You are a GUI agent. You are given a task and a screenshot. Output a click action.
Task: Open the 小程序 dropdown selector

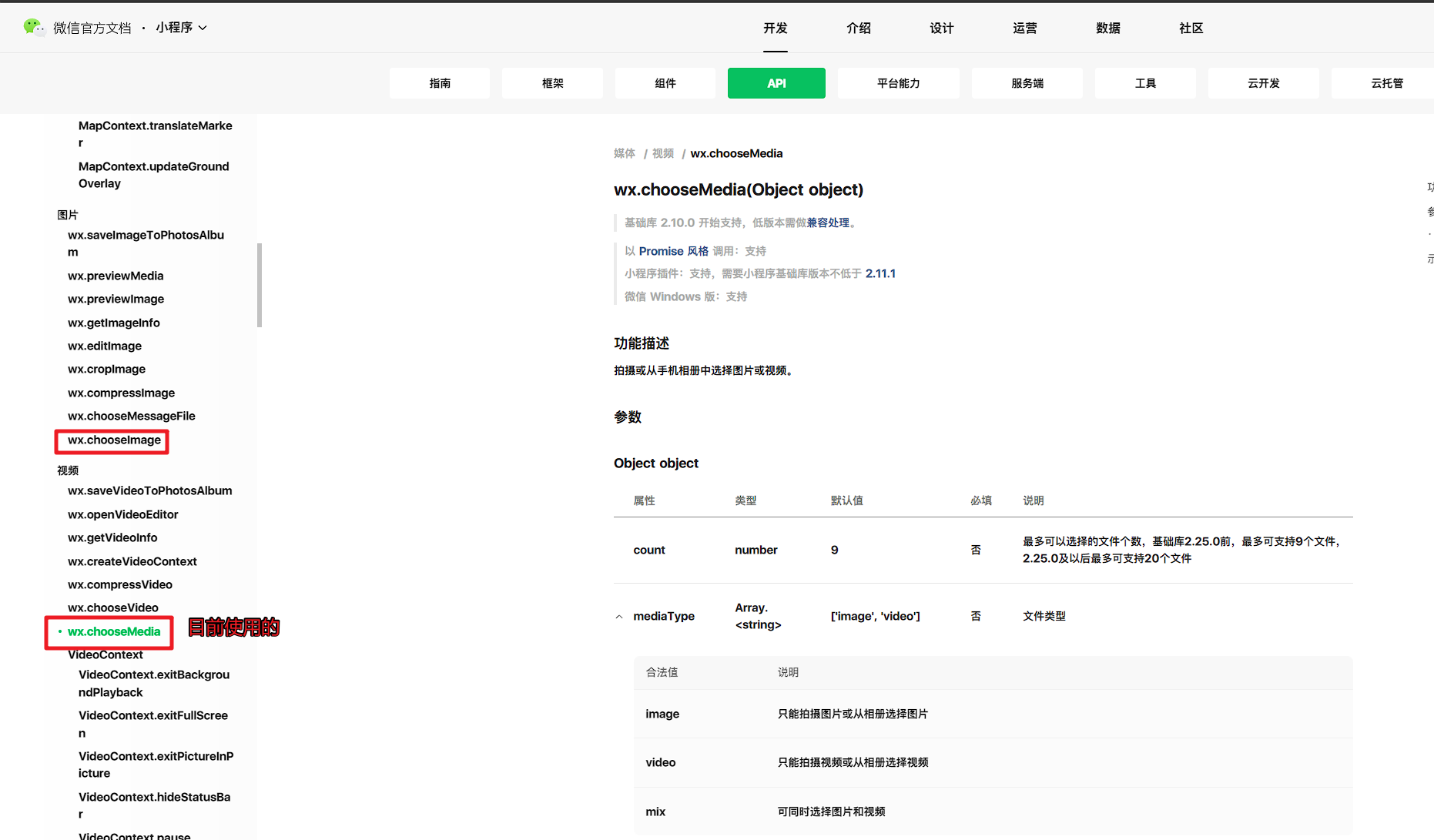pos(182,28)
